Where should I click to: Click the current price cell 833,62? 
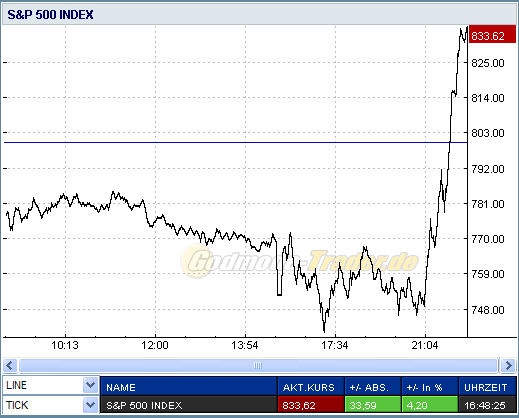tap(311, 405)
